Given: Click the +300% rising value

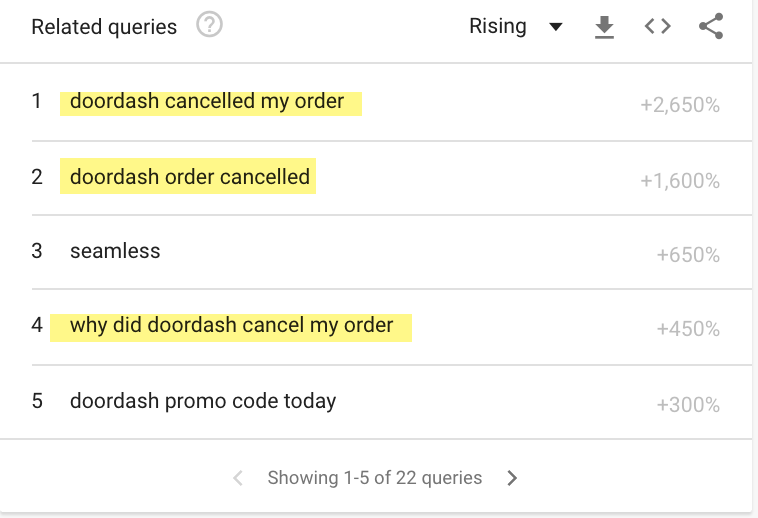Looking at the screenshot, I should [688, 405].
